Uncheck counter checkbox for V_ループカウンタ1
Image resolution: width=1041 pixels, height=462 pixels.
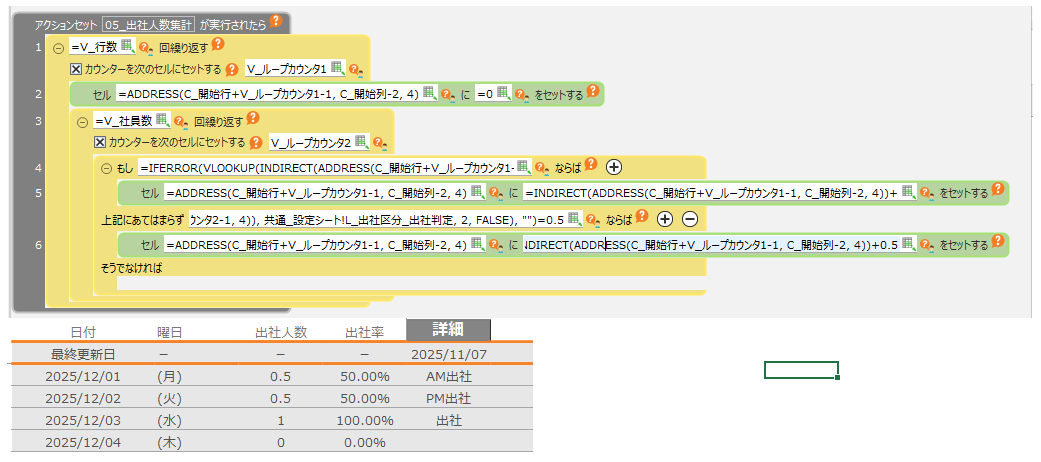[76, 69]
